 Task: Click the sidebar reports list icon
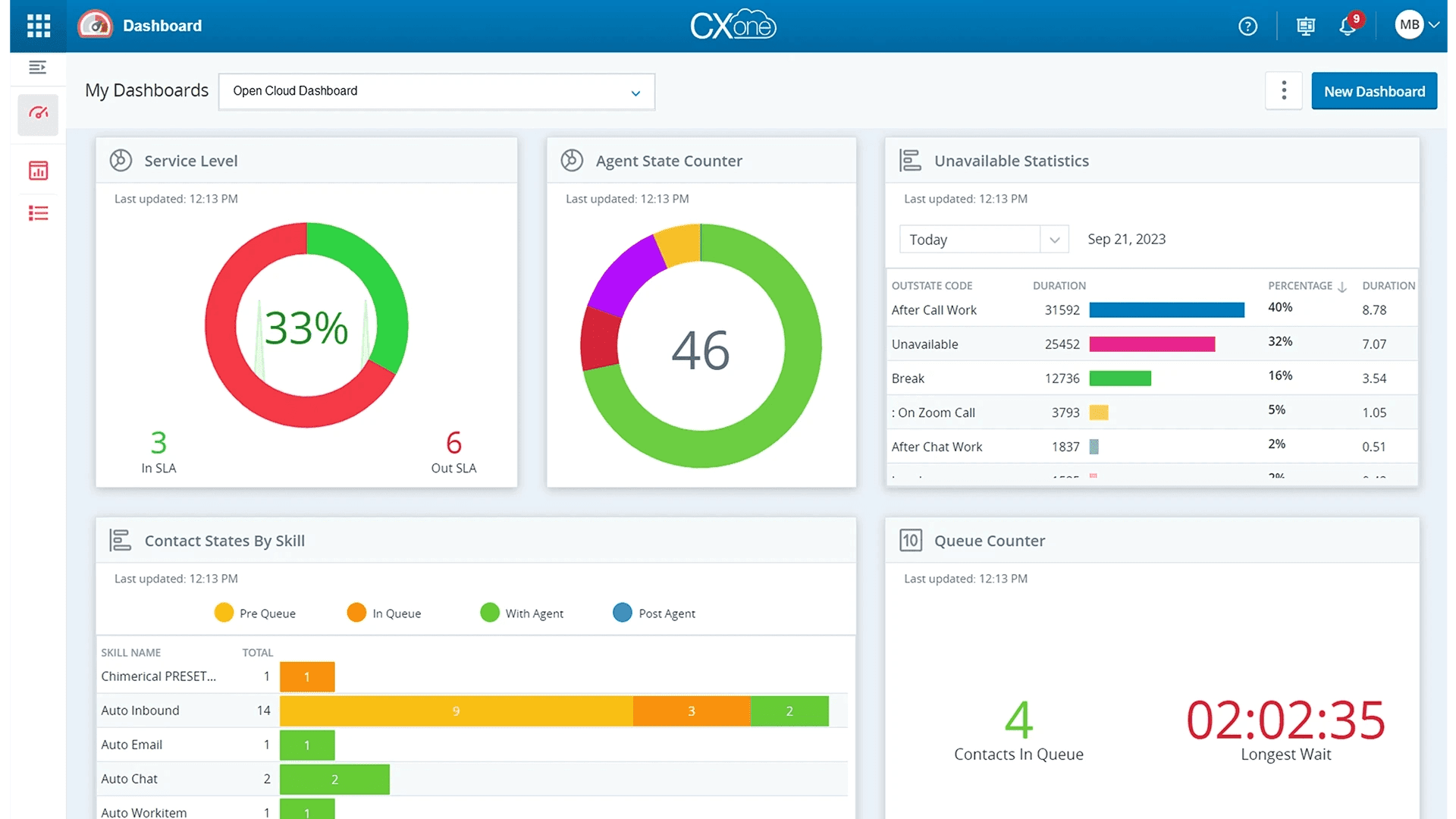(38, 214)
